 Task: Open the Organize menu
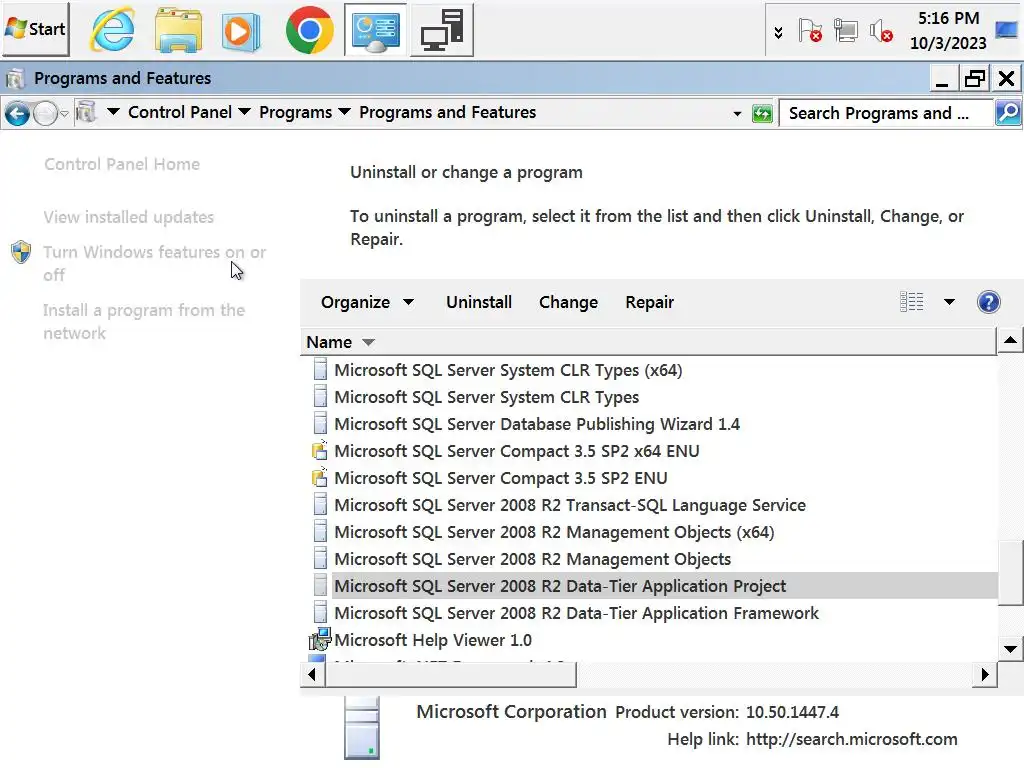pos(367,302)
